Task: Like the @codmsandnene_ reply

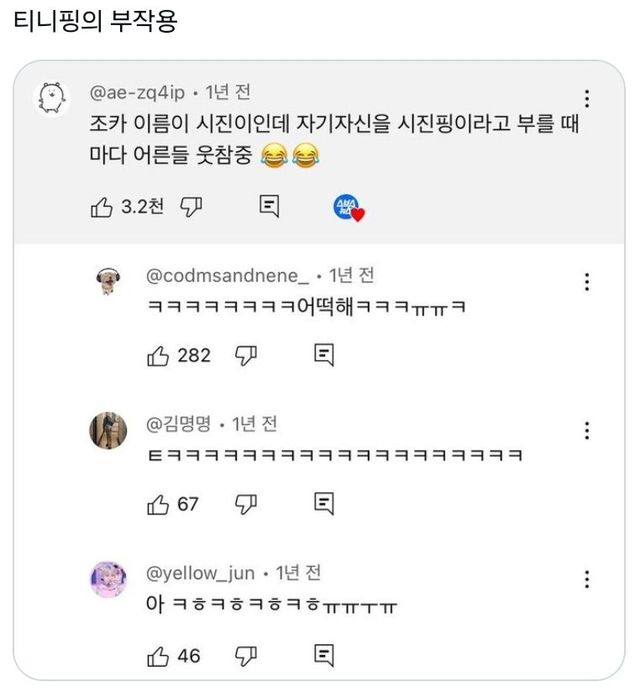Action: click(158, 355)
